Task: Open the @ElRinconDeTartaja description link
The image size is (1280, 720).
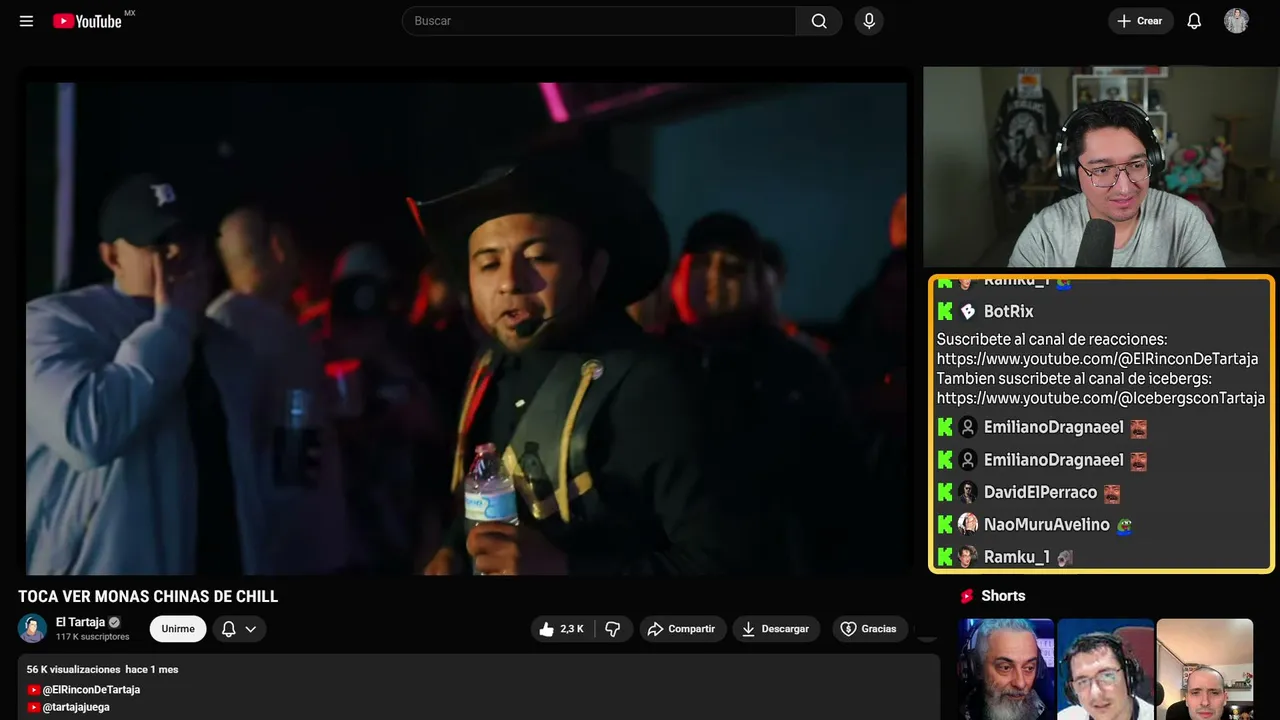Action: pyautogui.click(x=91, y=690)
